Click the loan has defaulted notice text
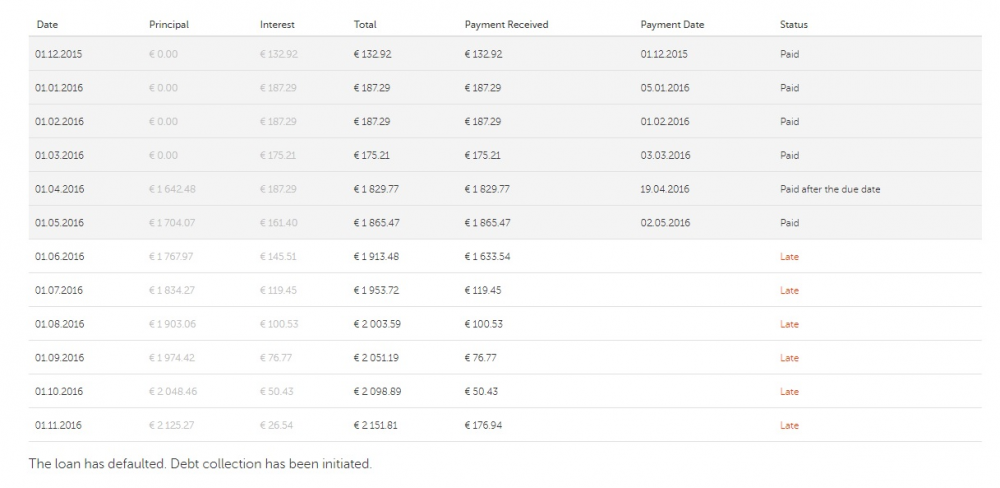 pos(200,464)
